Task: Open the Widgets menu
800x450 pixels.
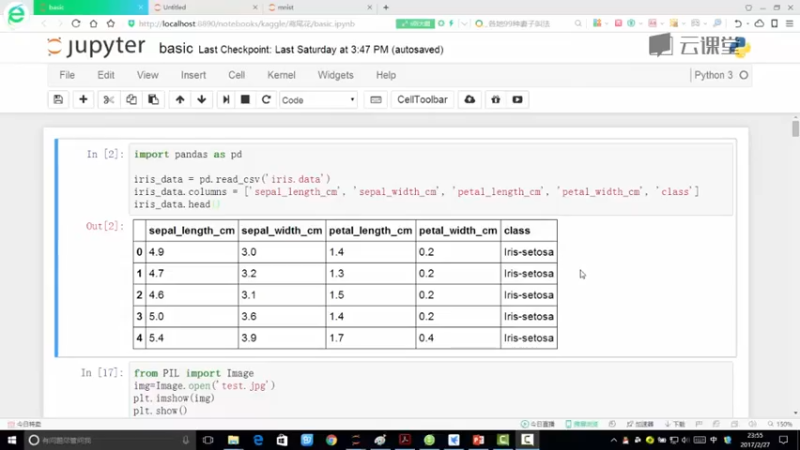Action: pyautogui.click(x=335, y=75)
